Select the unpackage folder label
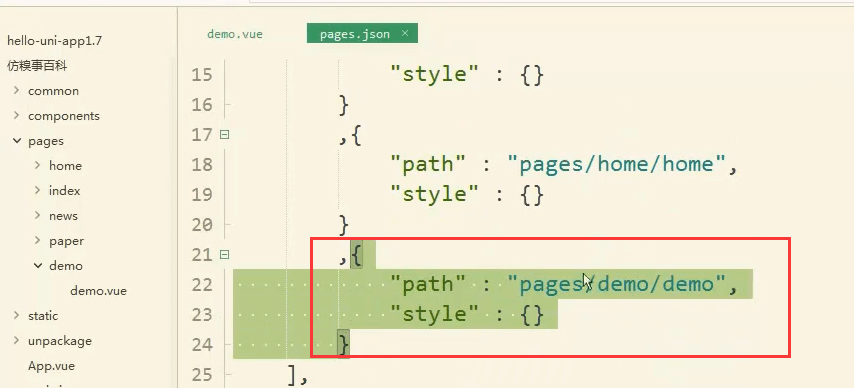The height and width of the screenshot is (388, 854). (x=60, y=341)
